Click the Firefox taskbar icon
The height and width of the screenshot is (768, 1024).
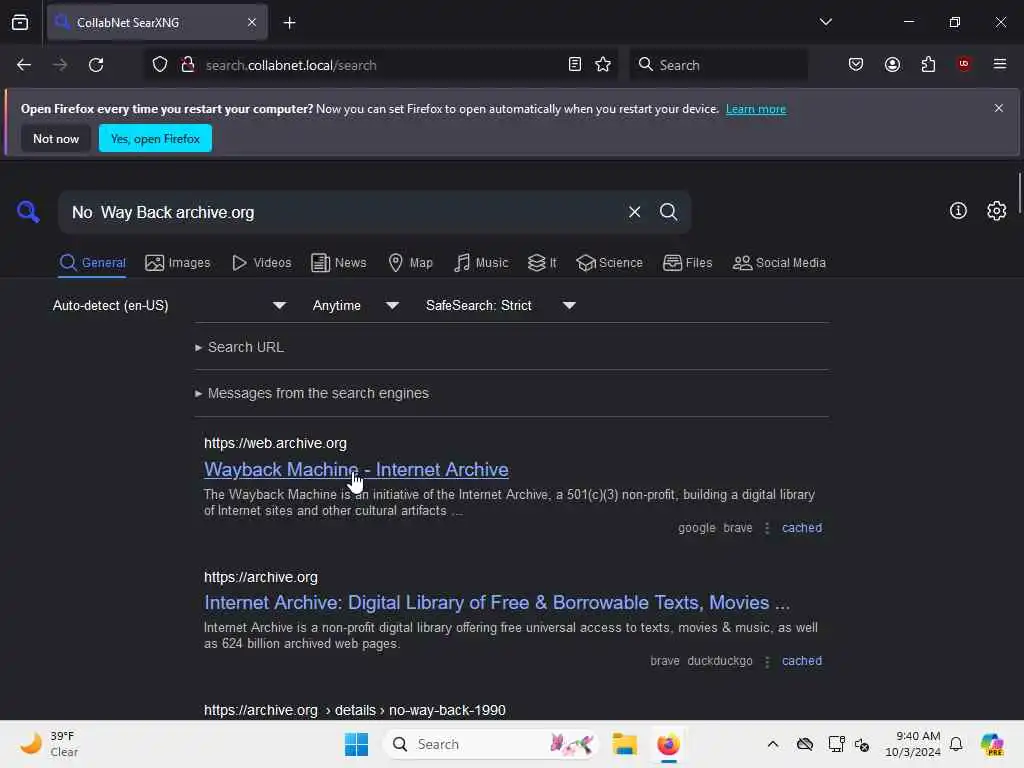click(x=668, y=744)
